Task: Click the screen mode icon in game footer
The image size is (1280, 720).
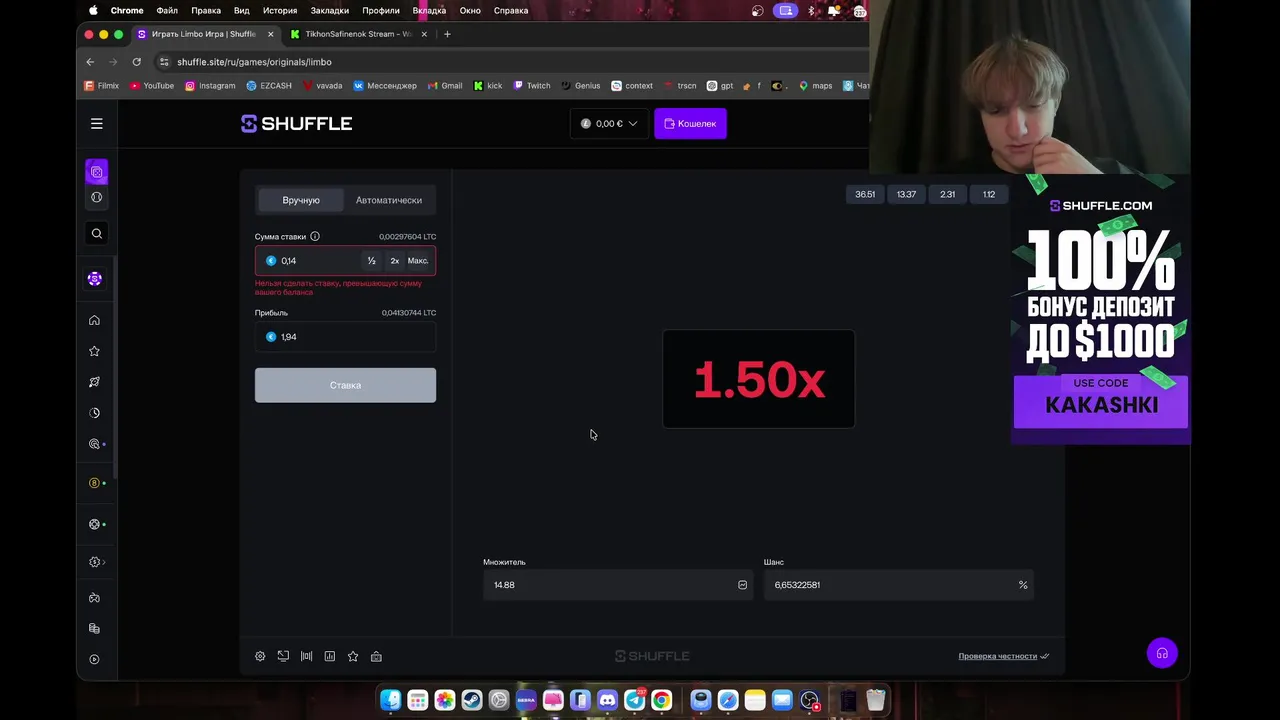Action: [x=283, y=656]
